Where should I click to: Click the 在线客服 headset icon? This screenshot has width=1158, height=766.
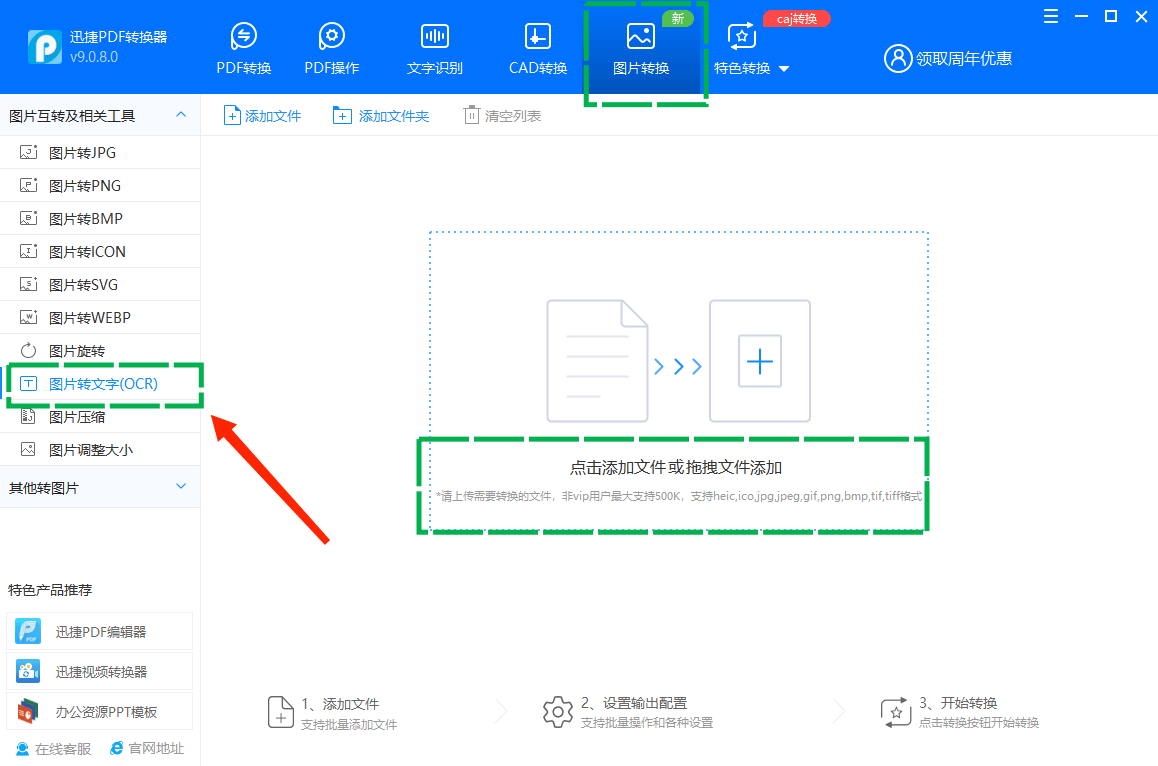[23, 749]
